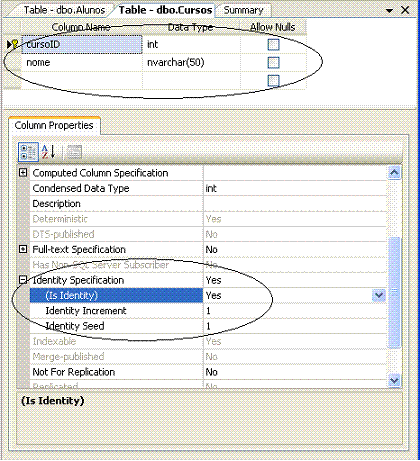Screen dimensions: 420x461
Task: Open the tab list dropdown arrow
Action: (389, 11)
